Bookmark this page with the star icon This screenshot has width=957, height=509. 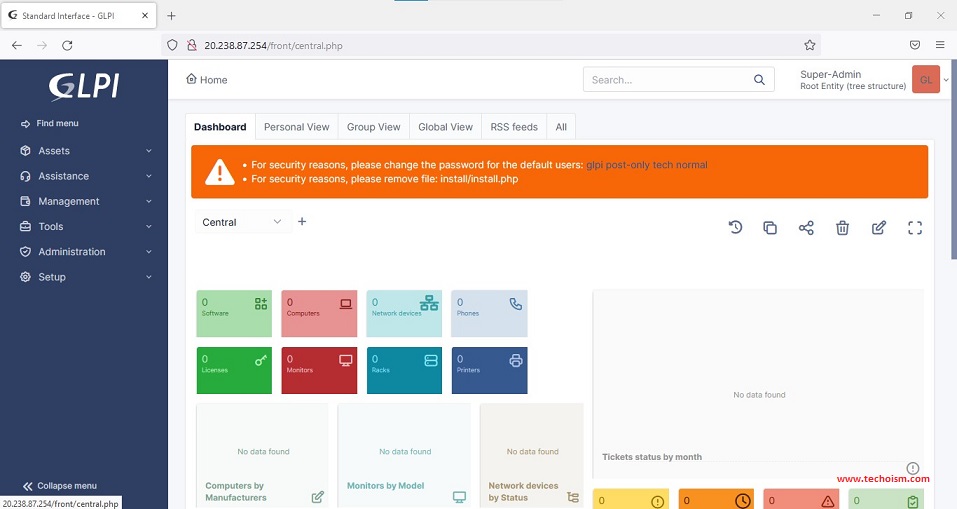pos(810,45)
